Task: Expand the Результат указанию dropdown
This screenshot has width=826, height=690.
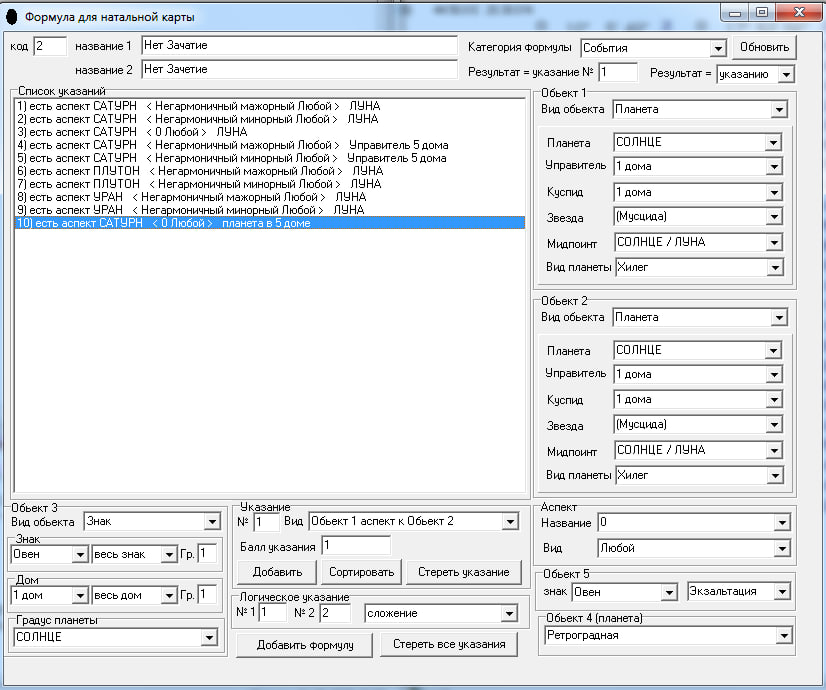Action: [x=785, y=74]
